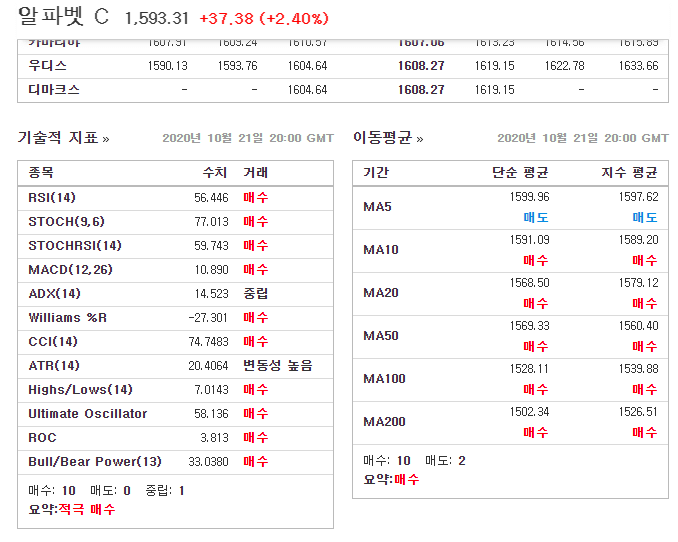Select the Williams %R indicator name
Image resolution: width=678 pixels, height=542 pixels.
point(67,318)
